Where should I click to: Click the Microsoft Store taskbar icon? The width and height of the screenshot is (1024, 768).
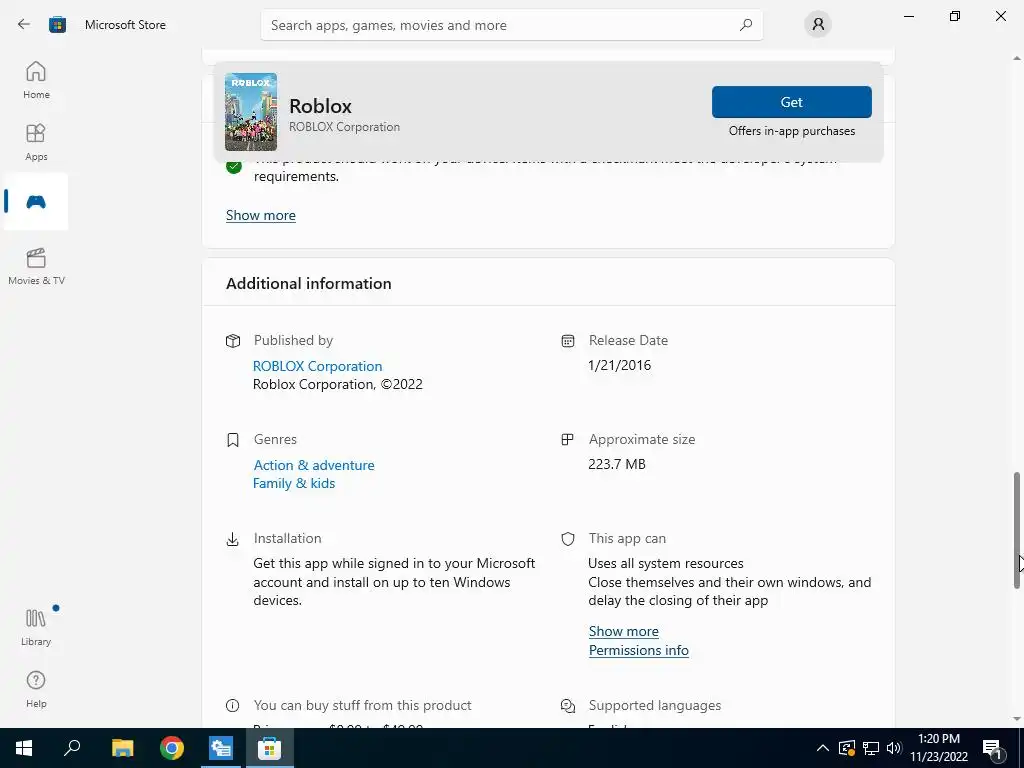269,748
